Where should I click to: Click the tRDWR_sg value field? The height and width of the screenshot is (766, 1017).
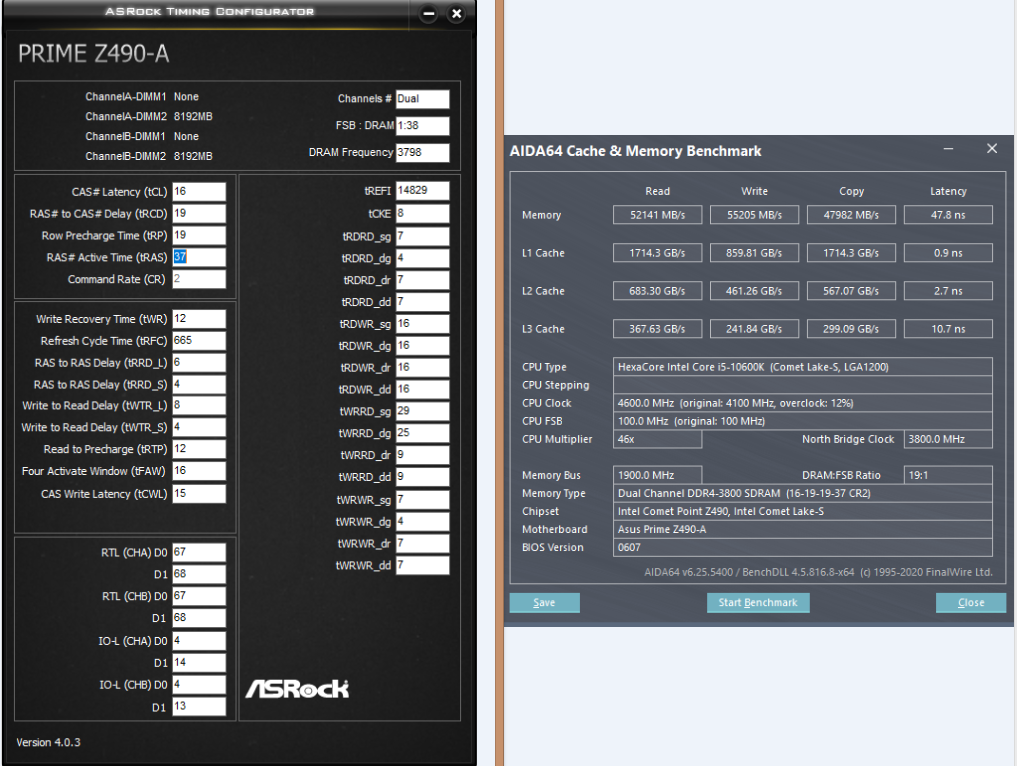click(422, 324)
